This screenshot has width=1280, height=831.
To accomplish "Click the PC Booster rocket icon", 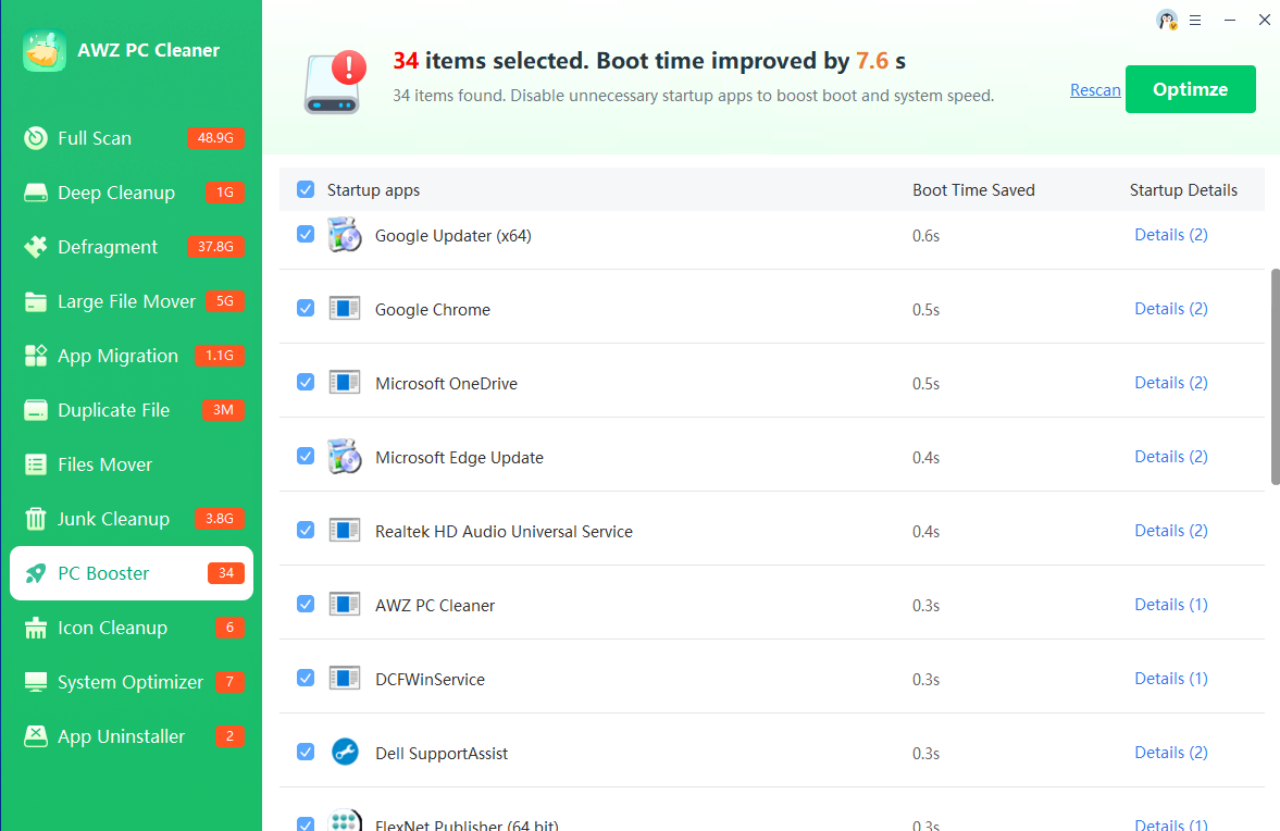I will [36, 573].
